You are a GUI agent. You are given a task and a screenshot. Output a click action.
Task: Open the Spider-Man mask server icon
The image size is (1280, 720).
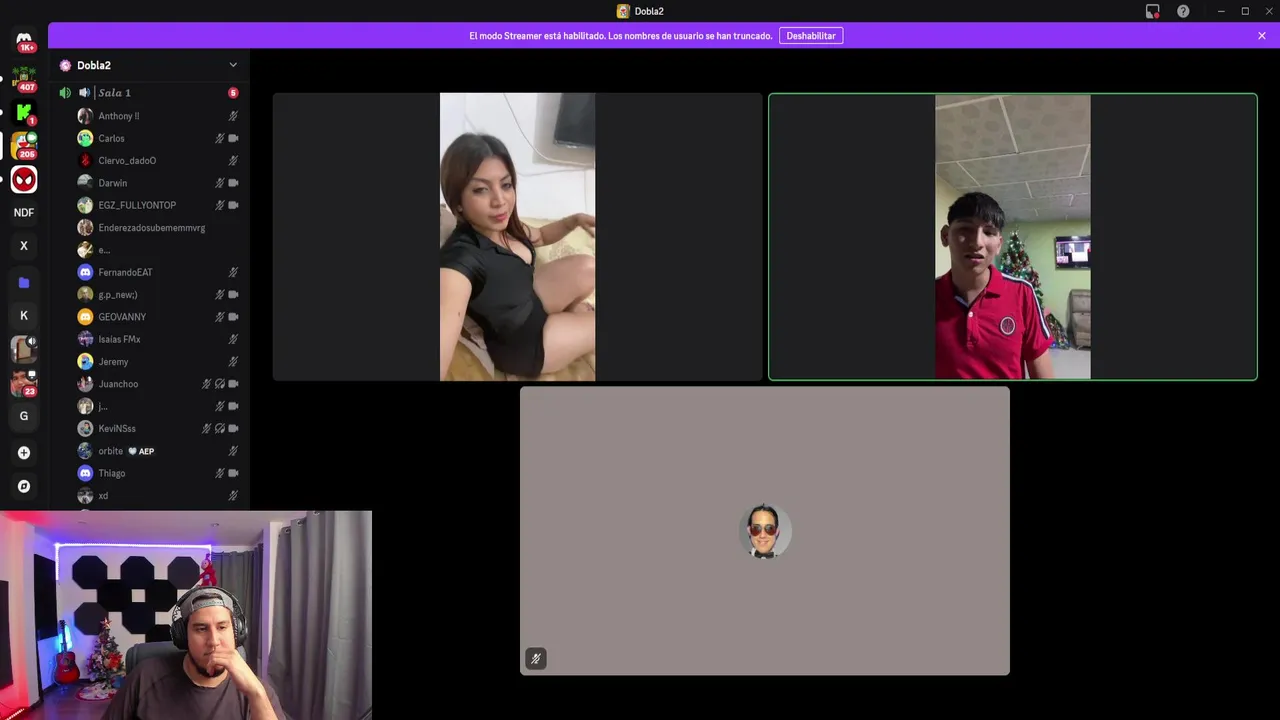coord(24,179)
